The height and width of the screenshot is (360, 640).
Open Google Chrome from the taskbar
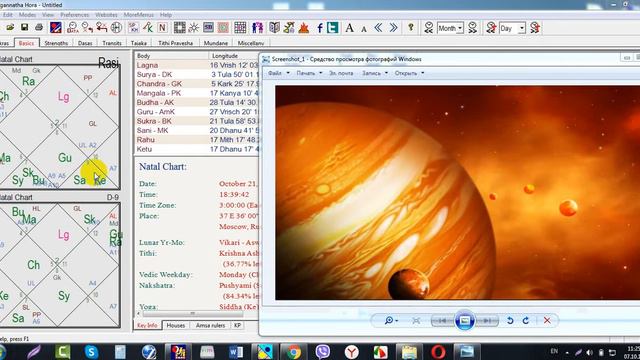pyautogui.click(x=293, y=352)
